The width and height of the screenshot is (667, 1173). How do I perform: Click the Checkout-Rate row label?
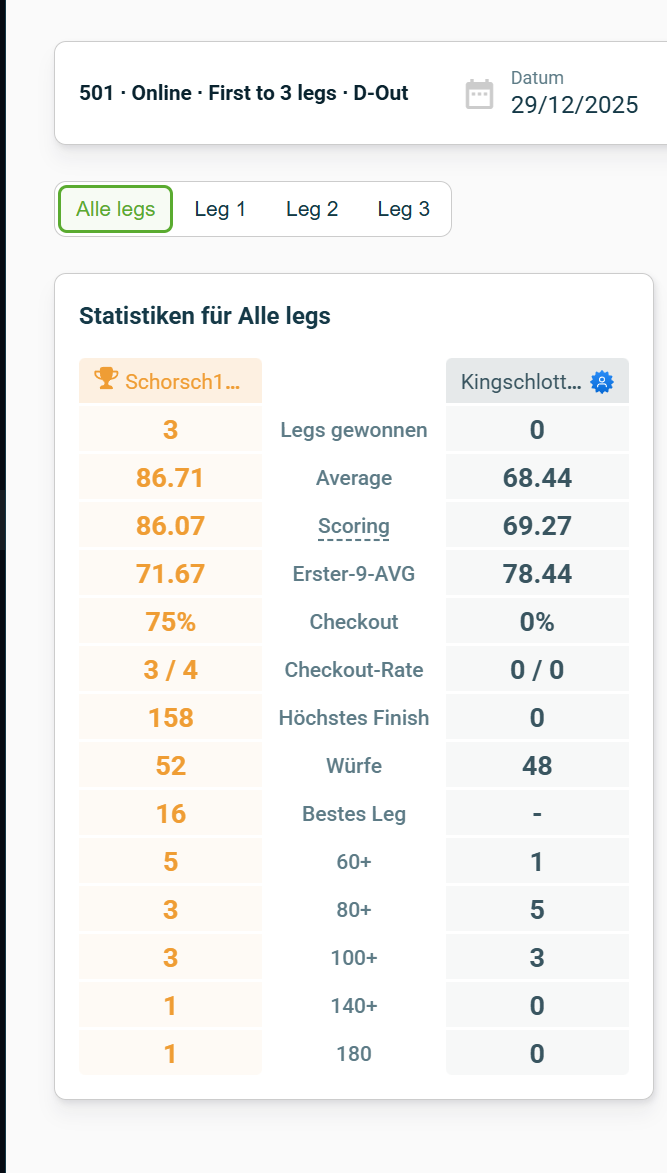(353, 669)
